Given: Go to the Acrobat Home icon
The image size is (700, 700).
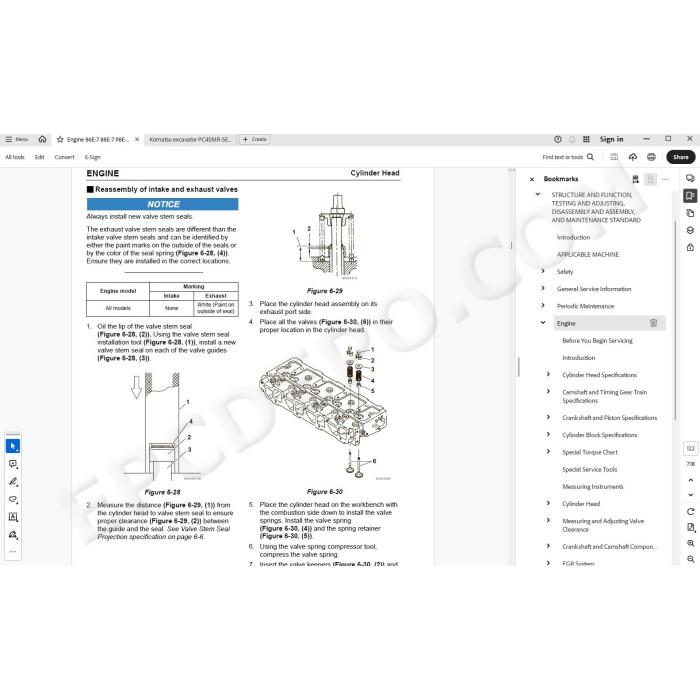Looking at the screenshot, I should [42, 139].
